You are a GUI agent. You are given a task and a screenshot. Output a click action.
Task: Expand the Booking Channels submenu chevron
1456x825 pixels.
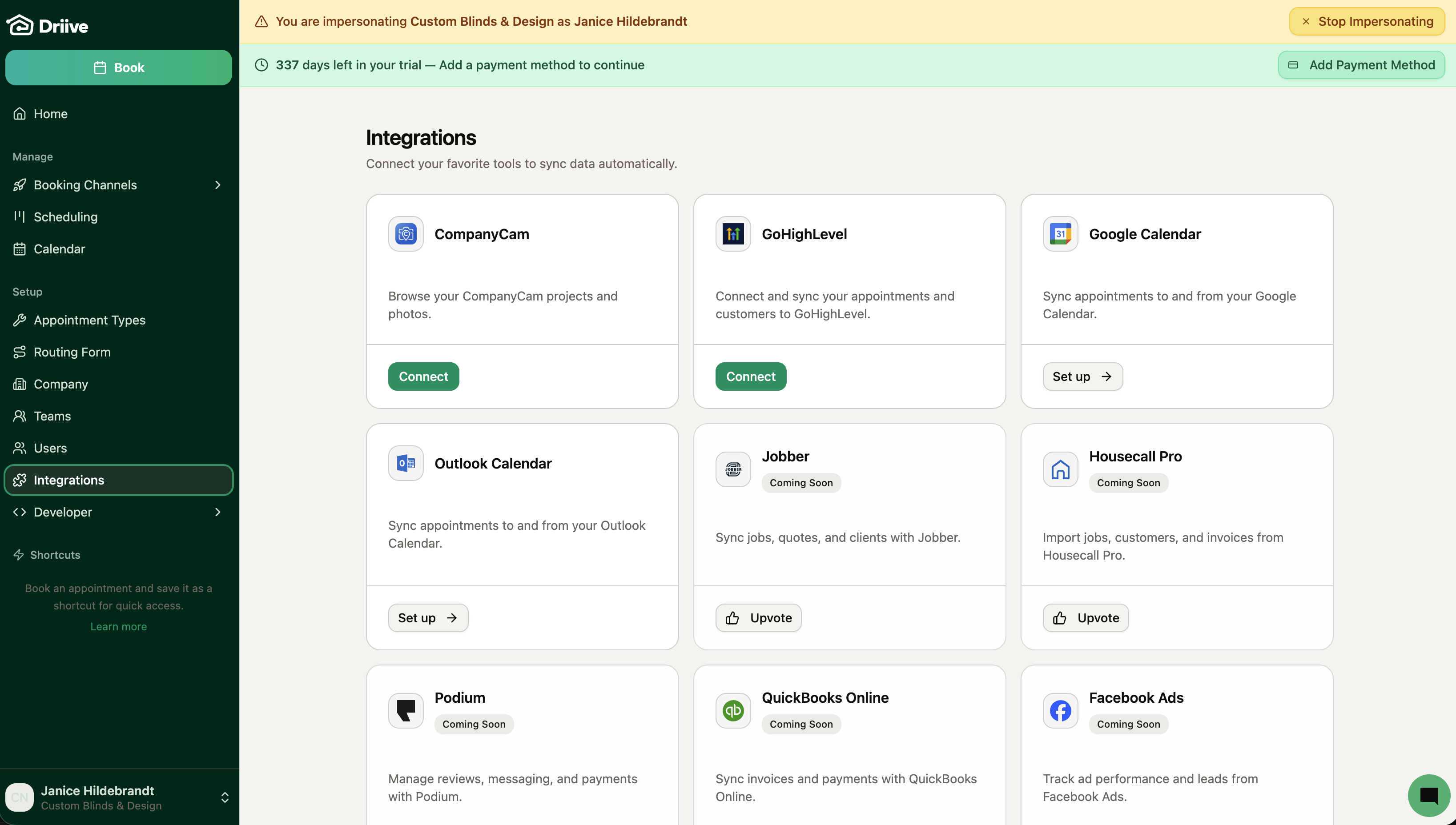[x=217, y=185]
